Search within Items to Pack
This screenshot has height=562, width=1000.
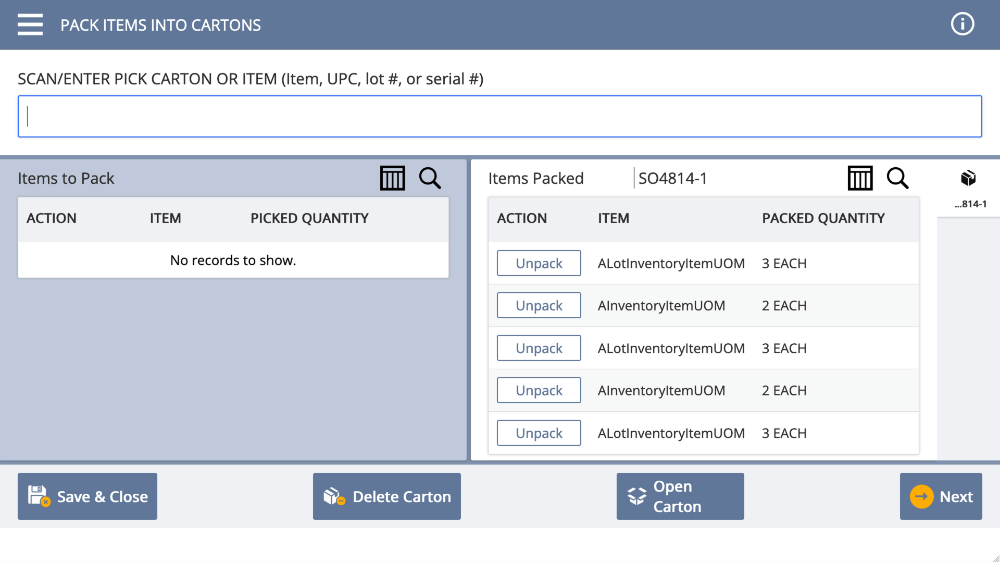(430, 178)
